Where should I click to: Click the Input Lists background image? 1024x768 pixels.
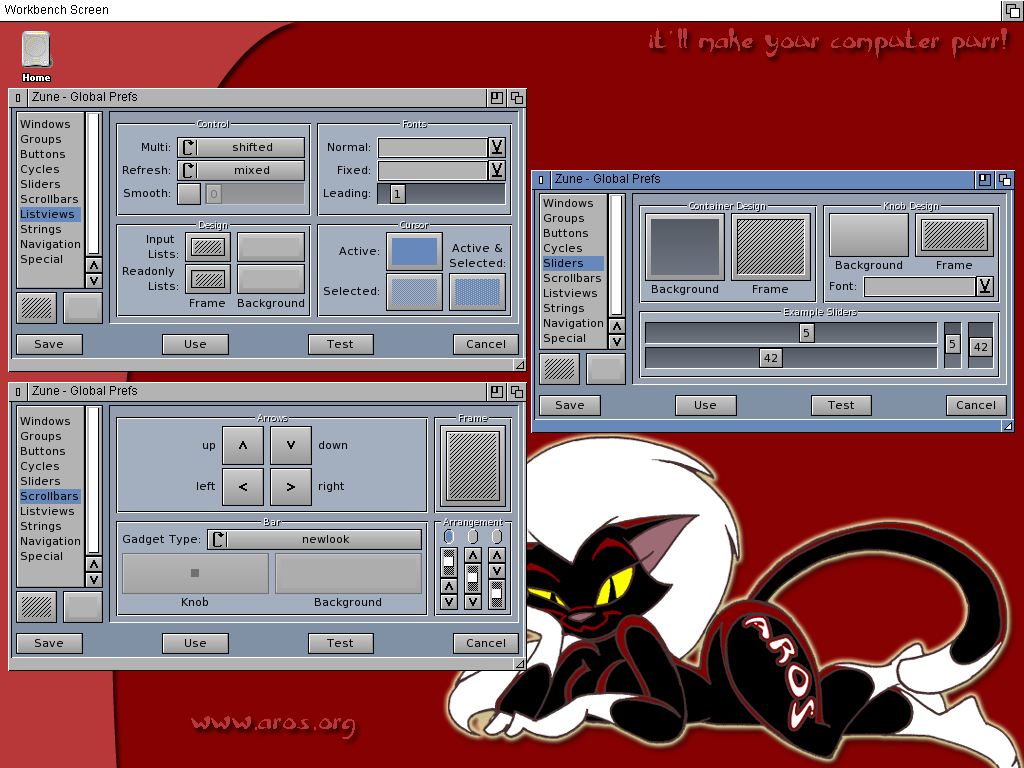pyautogui.click(x=271, y=247)
